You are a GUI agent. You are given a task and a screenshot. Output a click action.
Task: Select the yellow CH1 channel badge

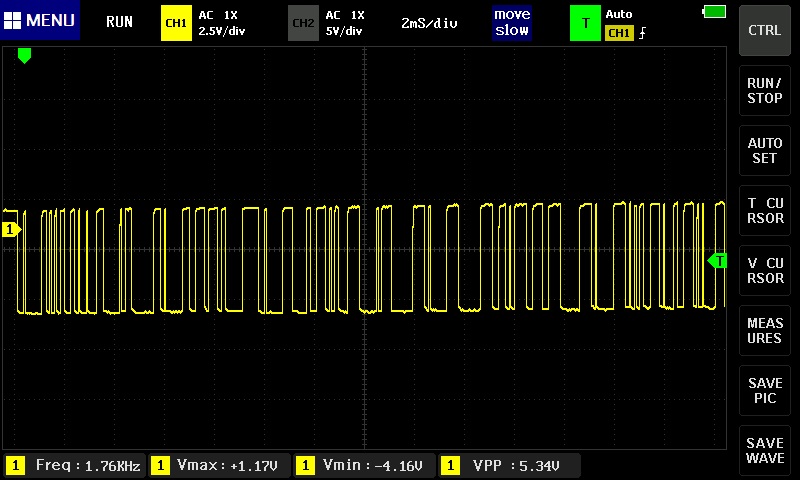176,23
